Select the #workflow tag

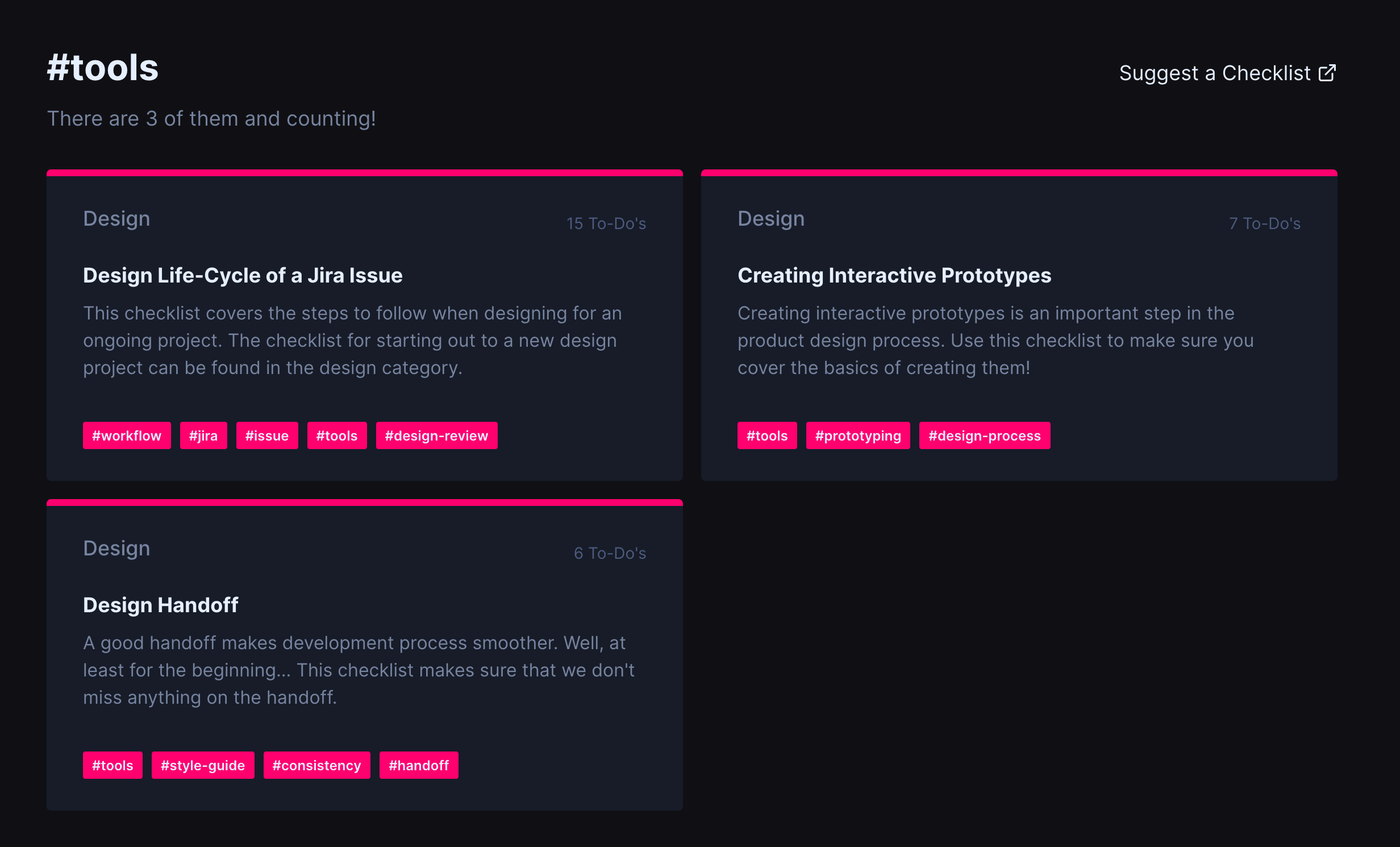coord(127,436)
